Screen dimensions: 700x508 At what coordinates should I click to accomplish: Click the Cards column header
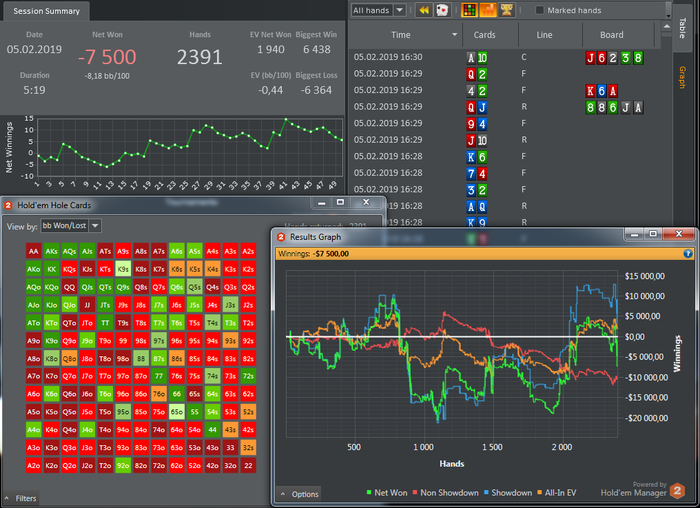click(x=490, y=35)
